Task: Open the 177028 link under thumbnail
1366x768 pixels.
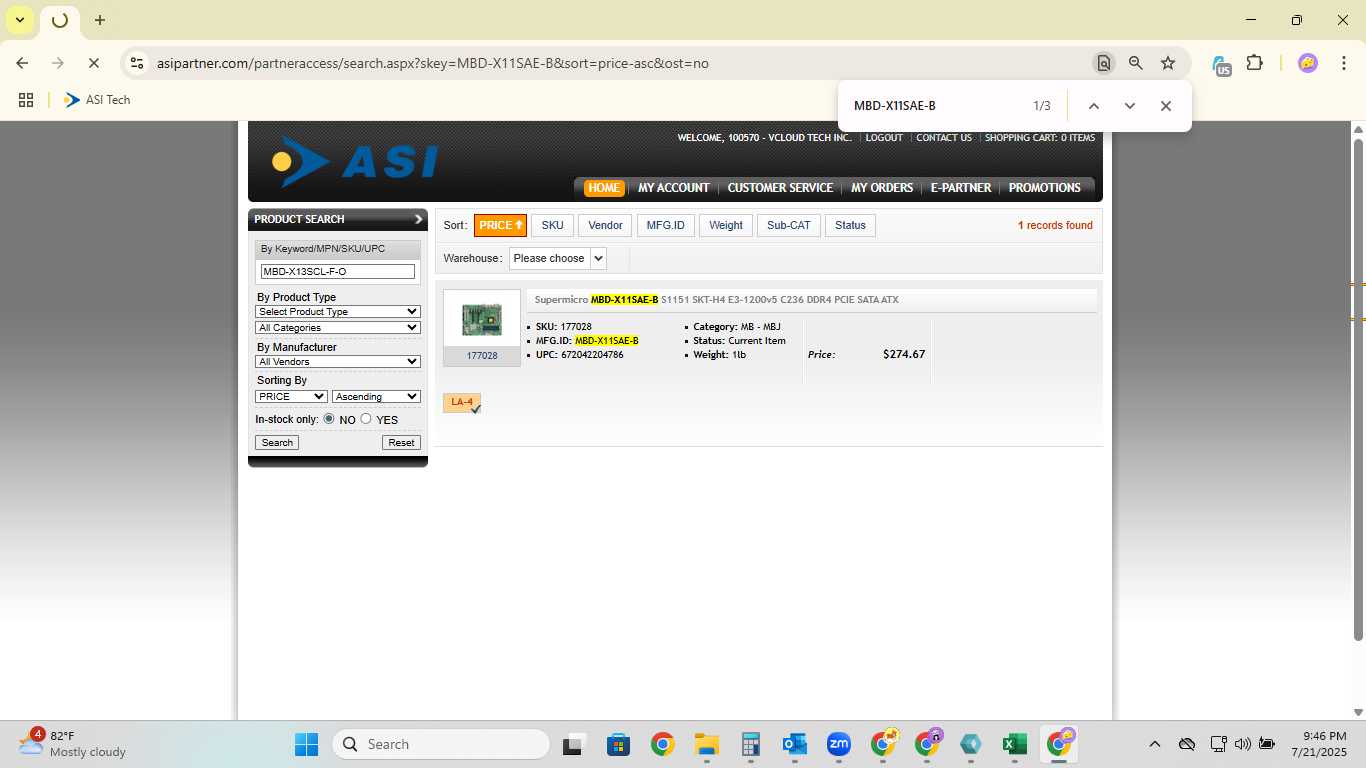Action: pyautogui.click(x=482, y=356)
